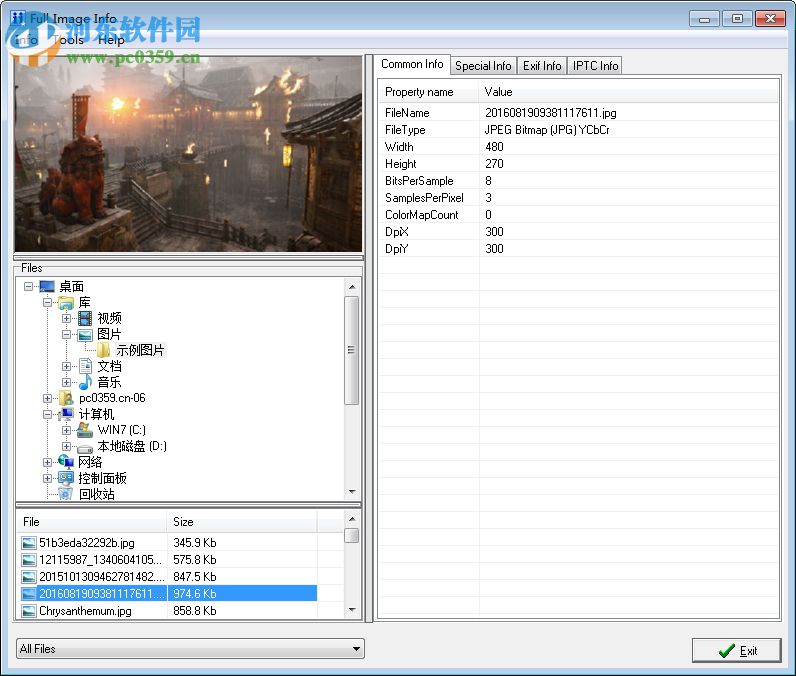Click the image icon of 12115987_1340604105 file
This screenshot has width=796, height=676.
[x=29, y=560]
